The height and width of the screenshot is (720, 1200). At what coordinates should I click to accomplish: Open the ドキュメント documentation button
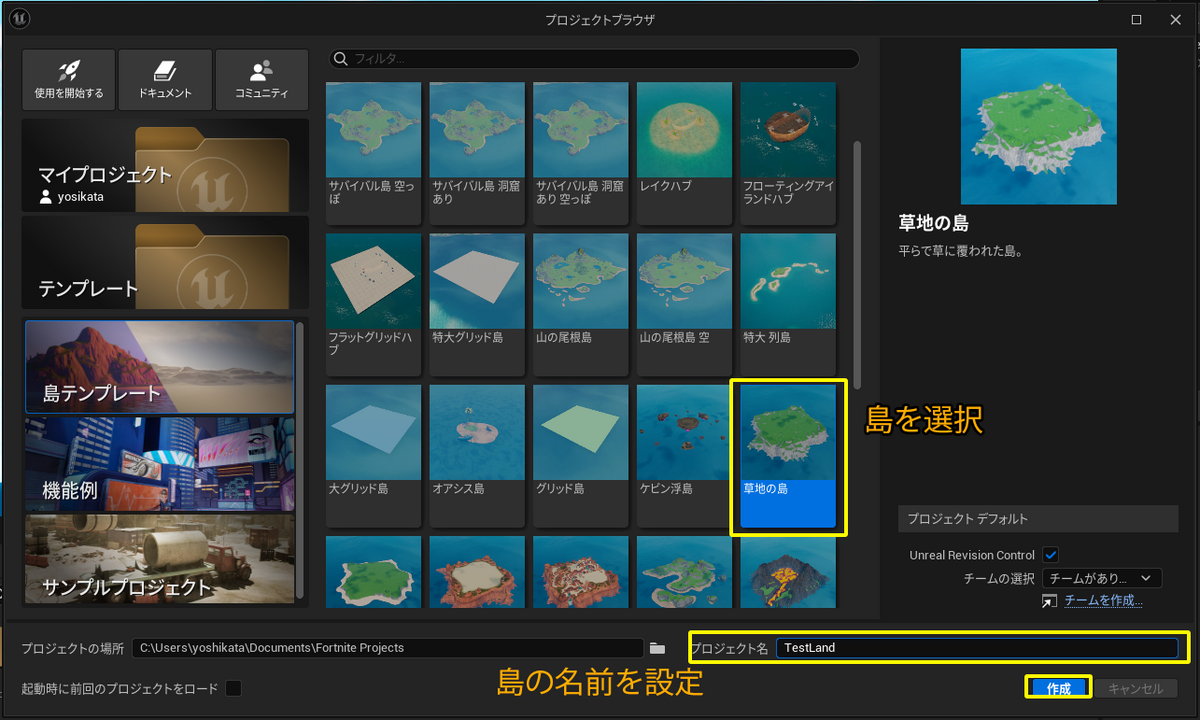[165, 79]
